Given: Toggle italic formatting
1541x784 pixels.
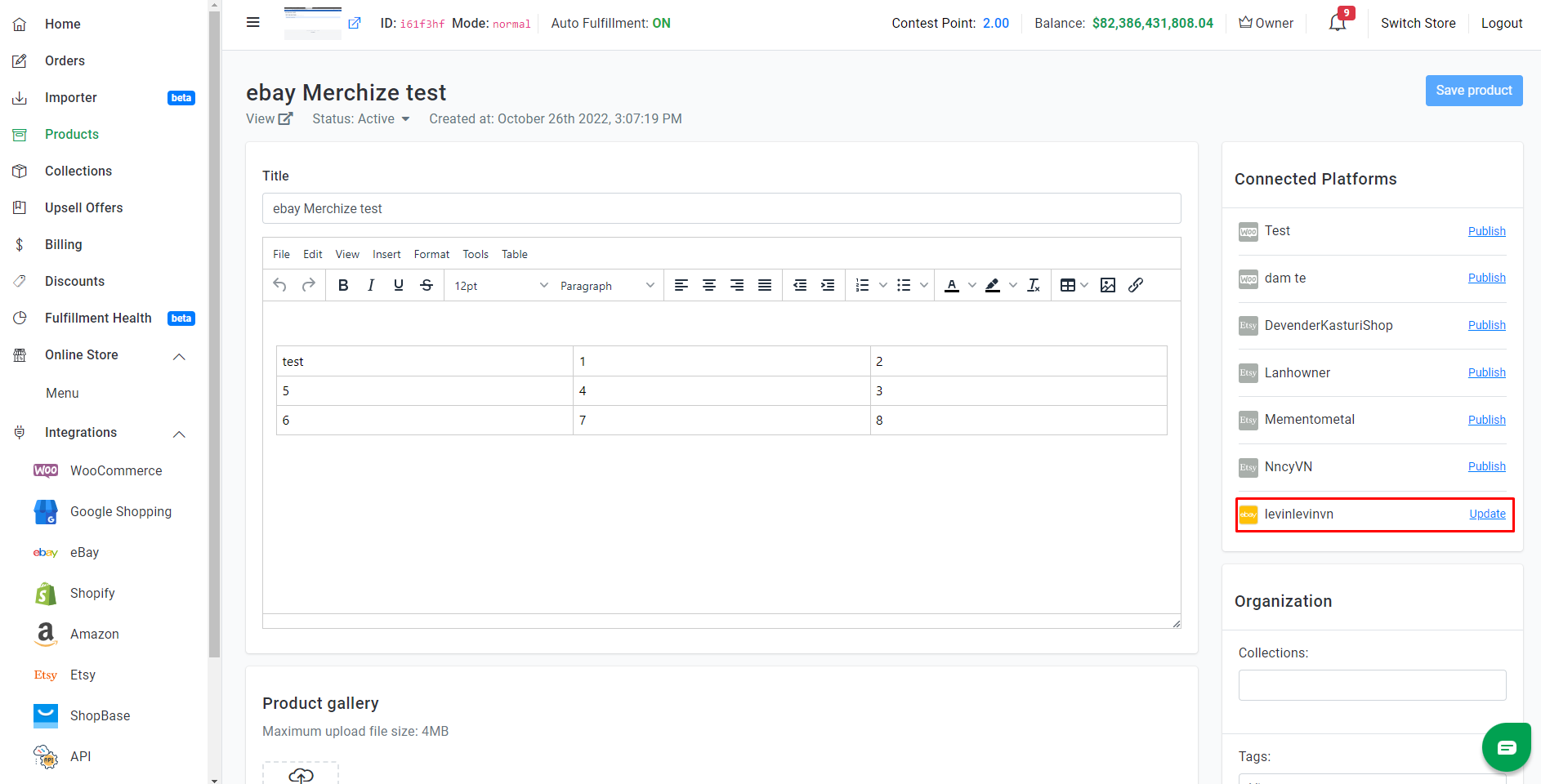Looking at the screenshot, I should pyautogui.click(x=371, y=285).
